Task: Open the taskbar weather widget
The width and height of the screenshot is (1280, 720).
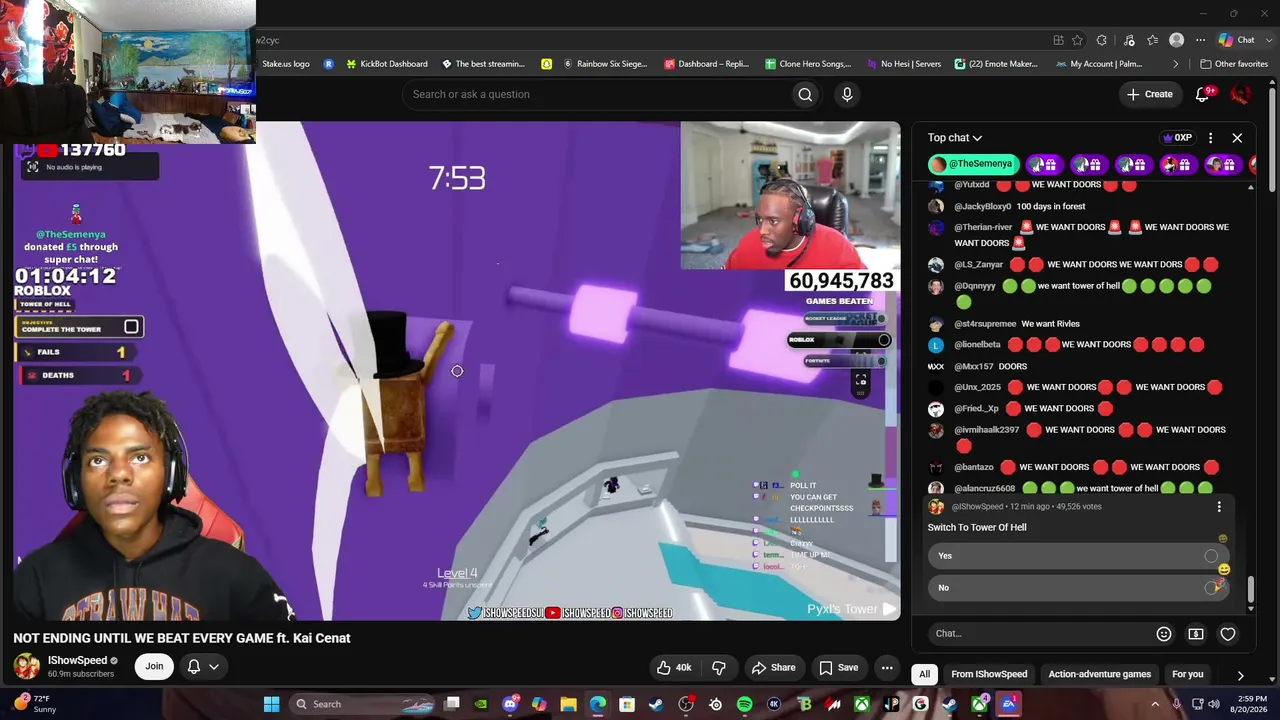Action: pyautogui.click(x=34, y=704)
